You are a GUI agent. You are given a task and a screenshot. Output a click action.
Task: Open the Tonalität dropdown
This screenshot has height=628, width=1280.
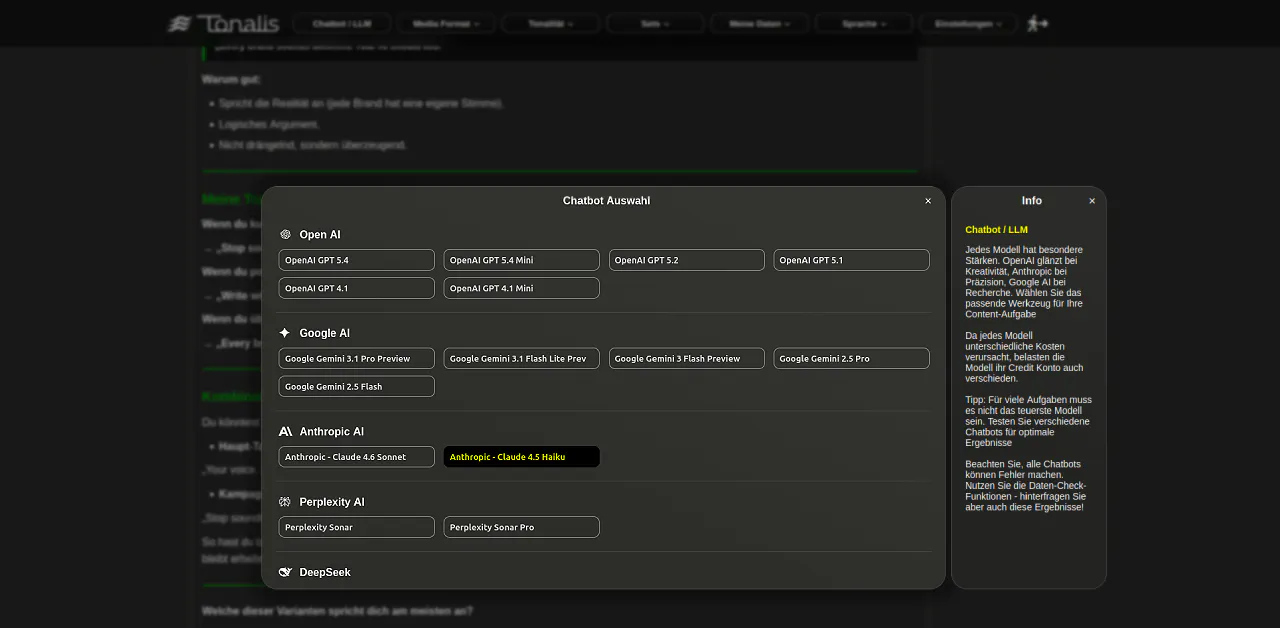pyautogui.click(x=550, y=24)
